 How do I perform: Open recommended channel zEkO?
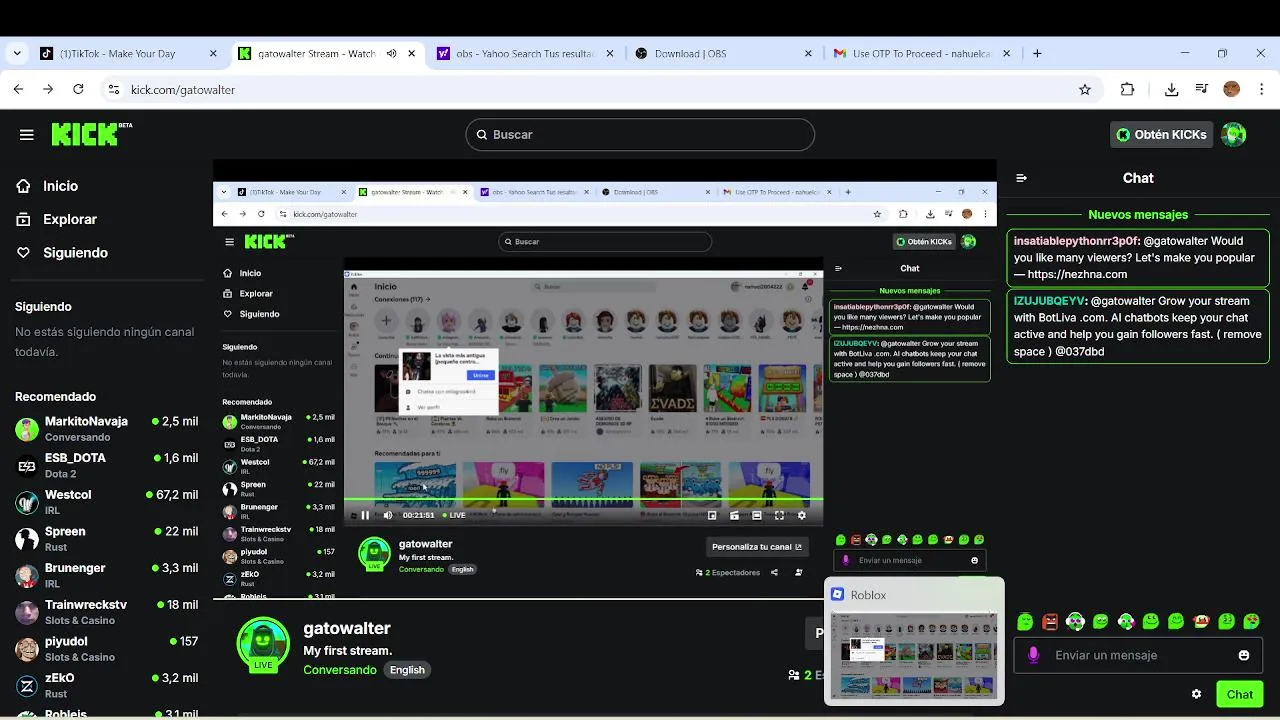tap(107, 686)
